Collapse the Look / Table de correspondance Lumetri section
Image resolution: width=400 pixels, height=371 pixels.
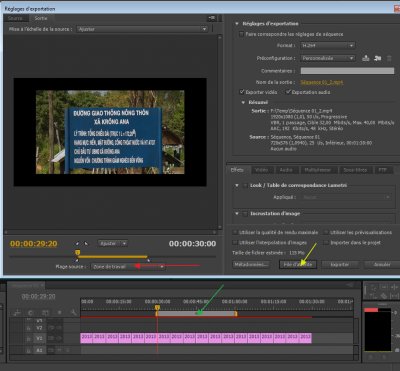point(237,185)
